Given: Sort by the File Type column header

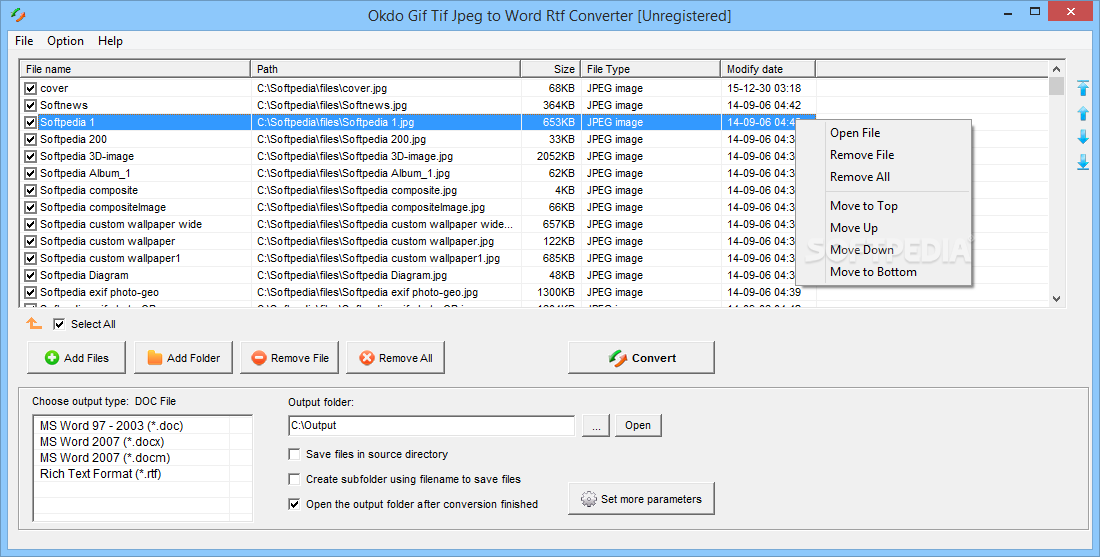Looking at the screenshot, I should coord(651,69).
